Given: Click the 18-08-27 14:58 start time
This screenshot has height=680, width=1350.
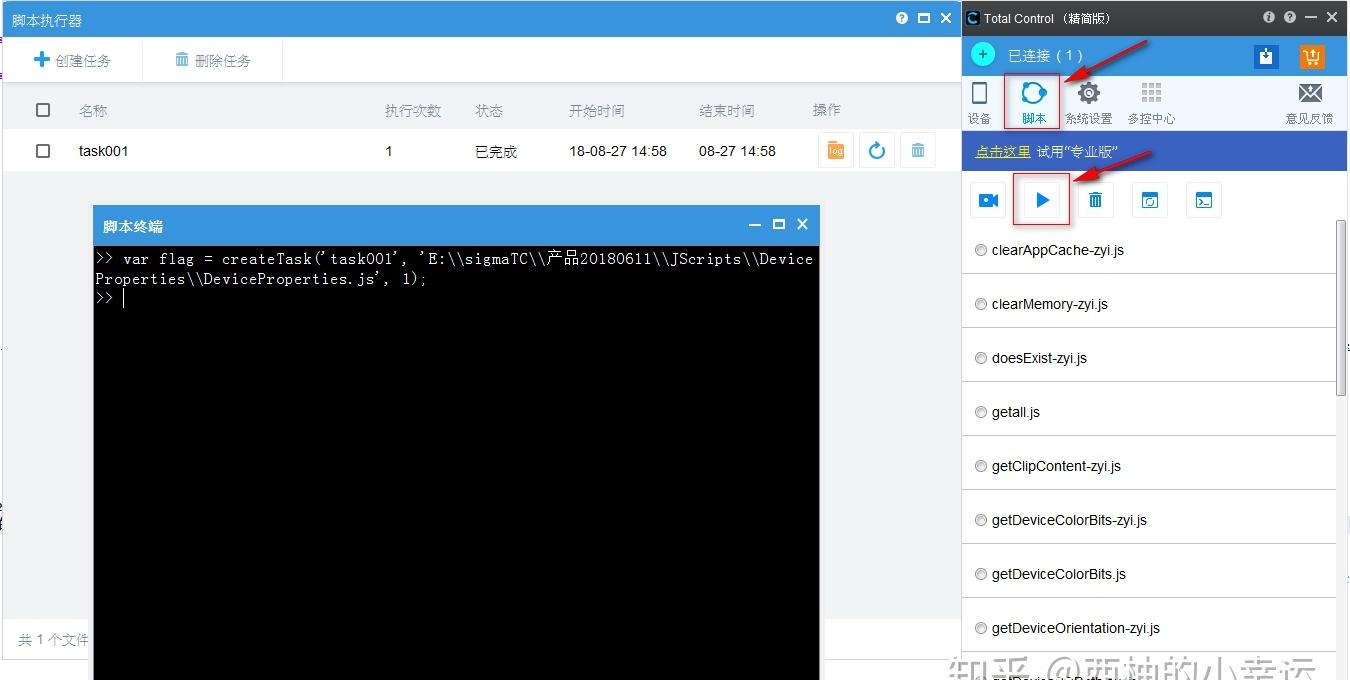Looking at the screenshot, I should 618,151.
